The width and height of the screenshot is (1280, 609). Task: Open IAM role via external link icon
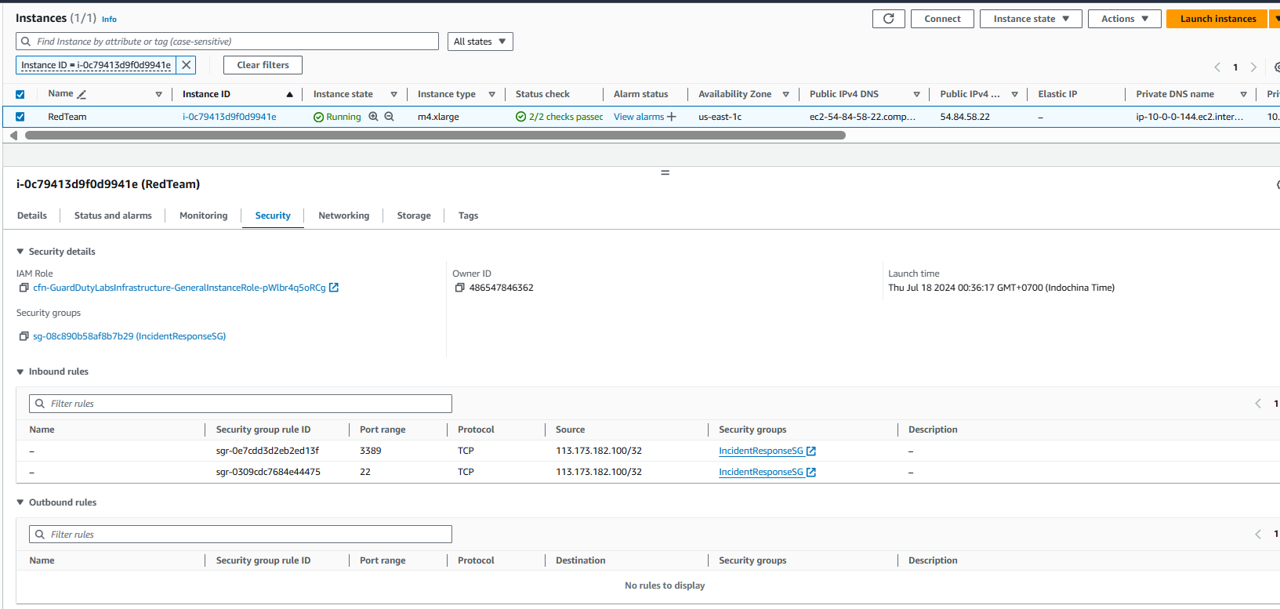tap(334, 288)
